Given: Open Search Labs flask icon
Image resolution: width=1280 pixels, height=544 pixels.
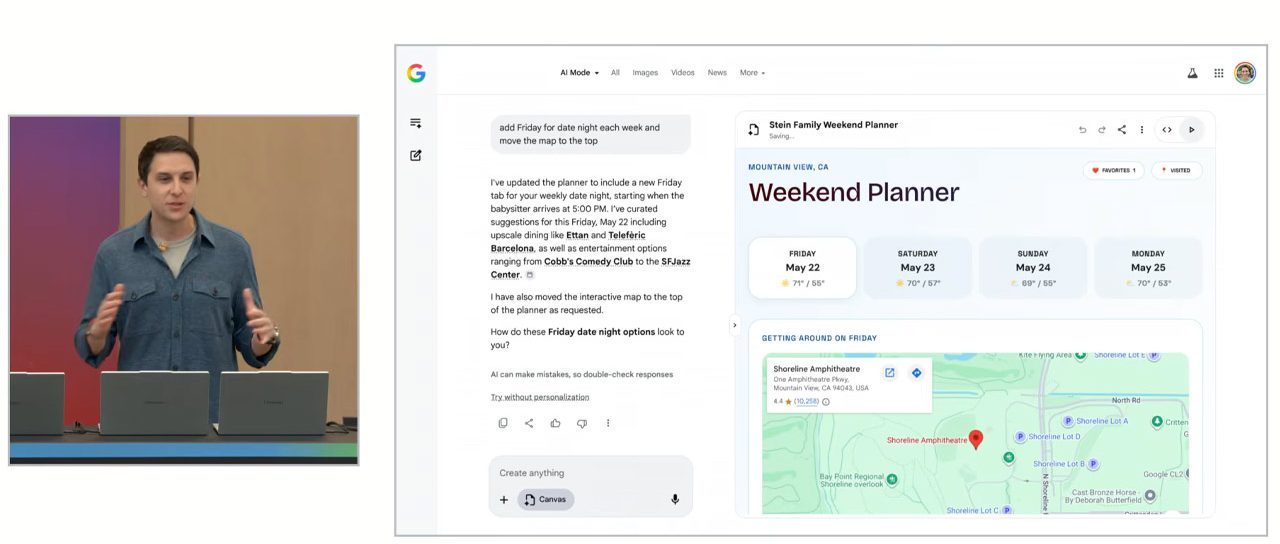Looking at the screenshot, I should coord(1192,73).
